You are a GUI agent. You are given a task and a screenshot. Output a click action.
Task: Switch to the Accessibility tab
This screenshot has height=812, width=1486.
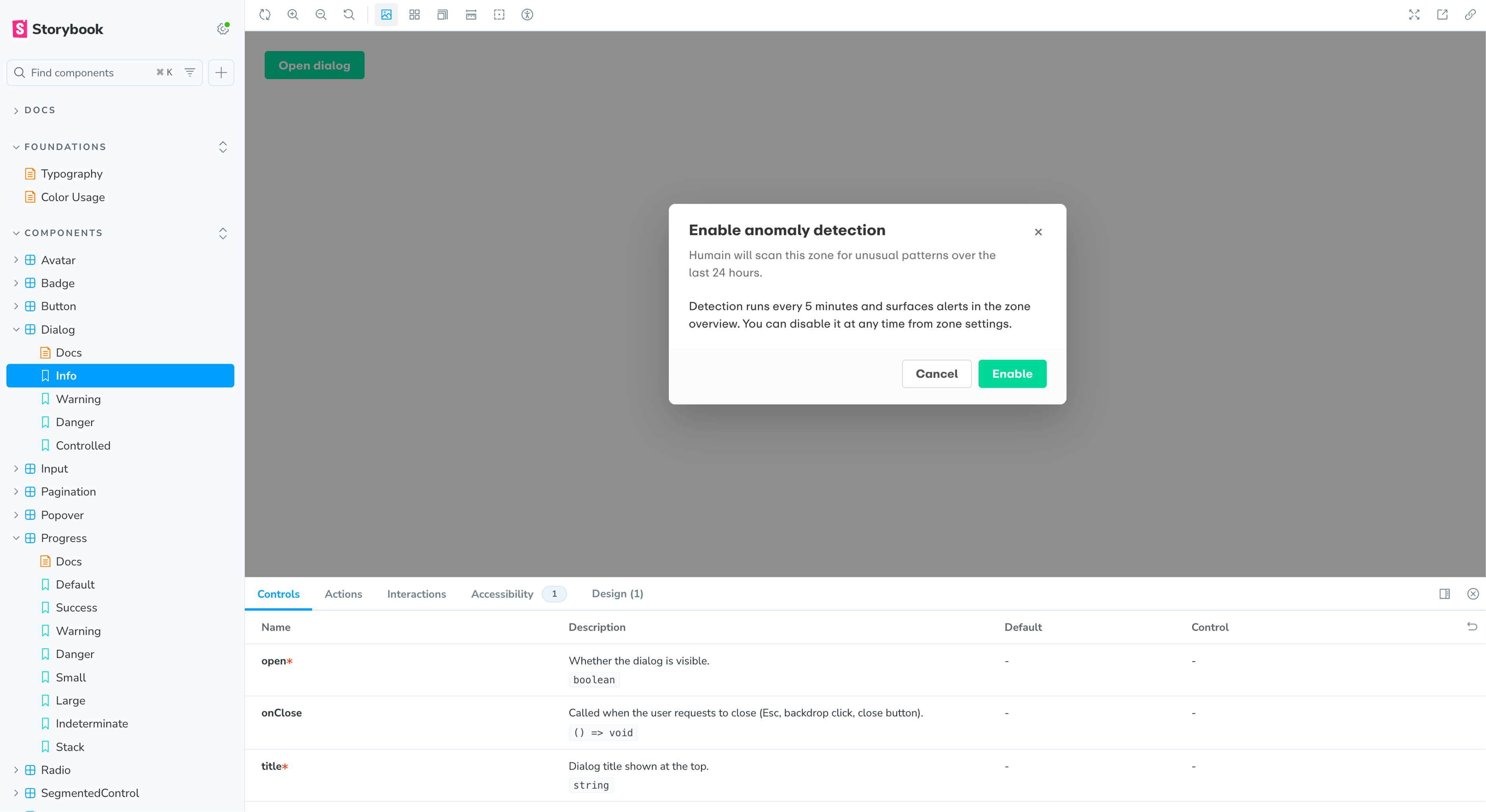502,594
